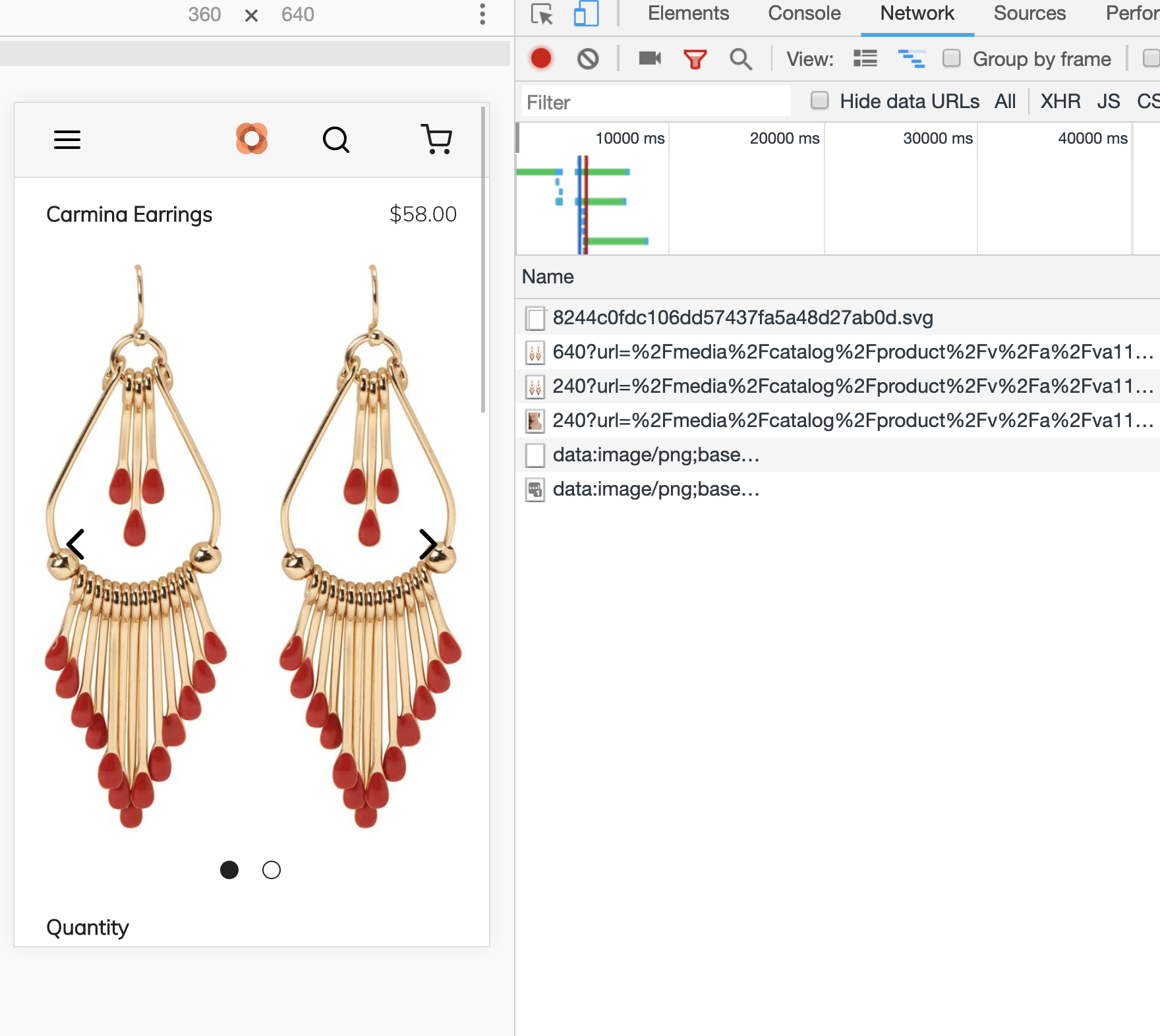Click the device height value 640

[x=298, y=14]
